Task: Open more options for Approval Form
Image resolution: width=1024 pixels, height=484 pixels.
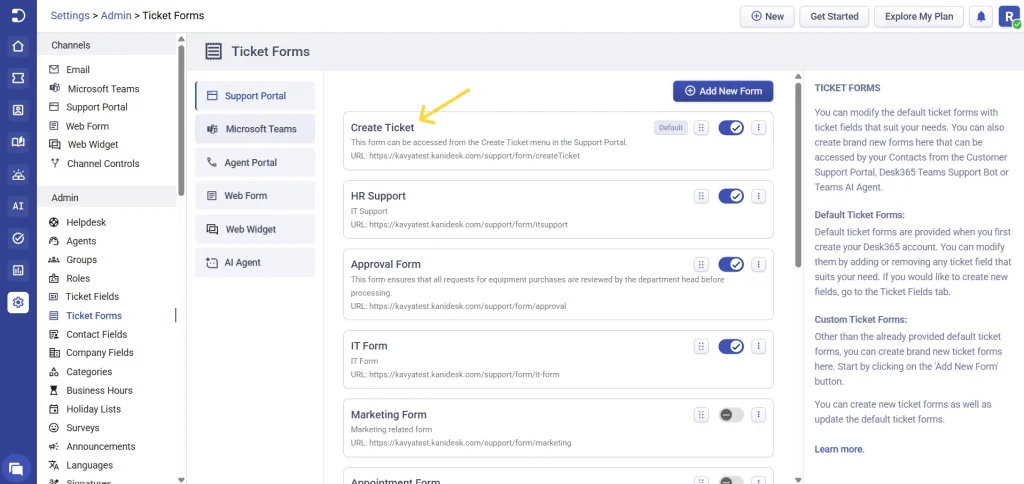Action: (758, 265)
